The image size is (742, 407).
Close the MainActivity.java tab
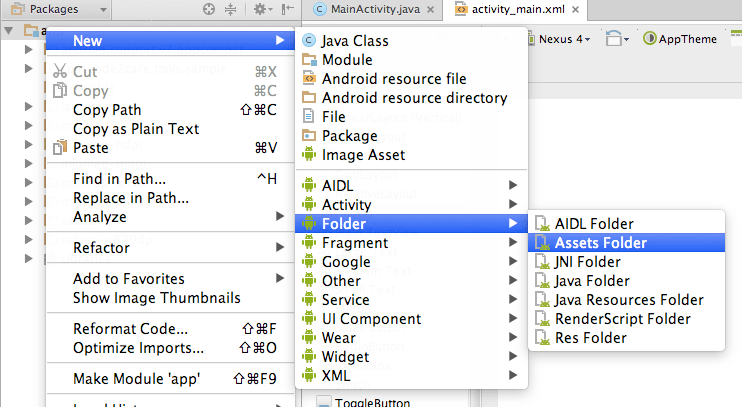pos(430,9)
